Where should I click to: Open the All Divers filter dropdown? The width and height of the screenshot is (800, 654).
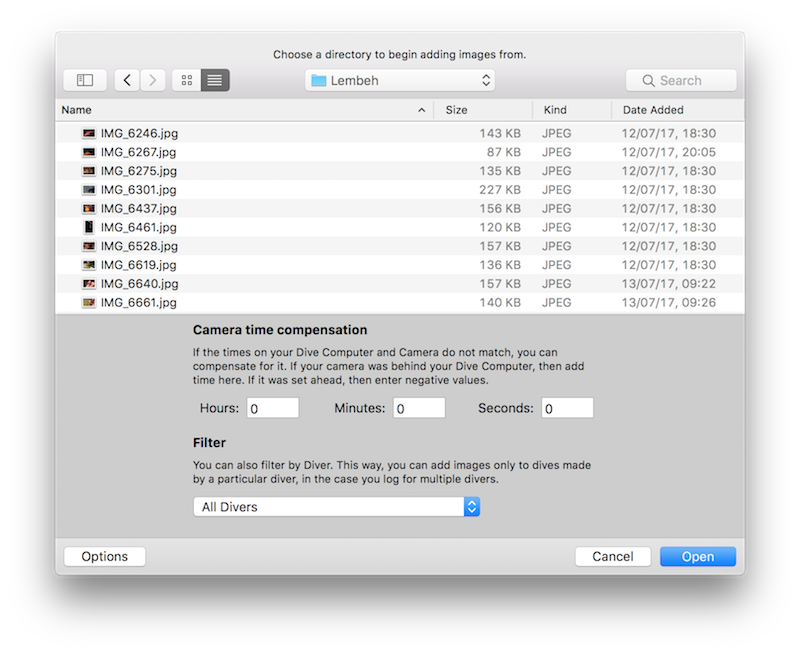(336, 507)
